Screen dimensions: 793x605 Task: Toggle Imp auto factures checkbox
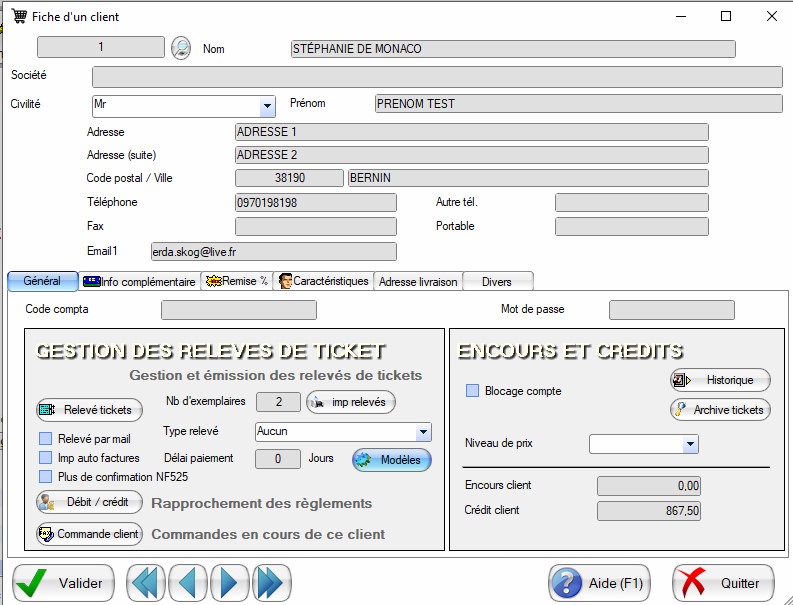tap(45, 457)
